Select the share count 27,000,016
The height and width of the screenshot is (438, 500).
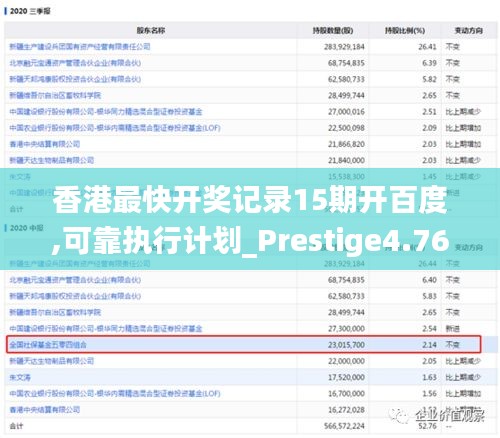pos(346,112)
